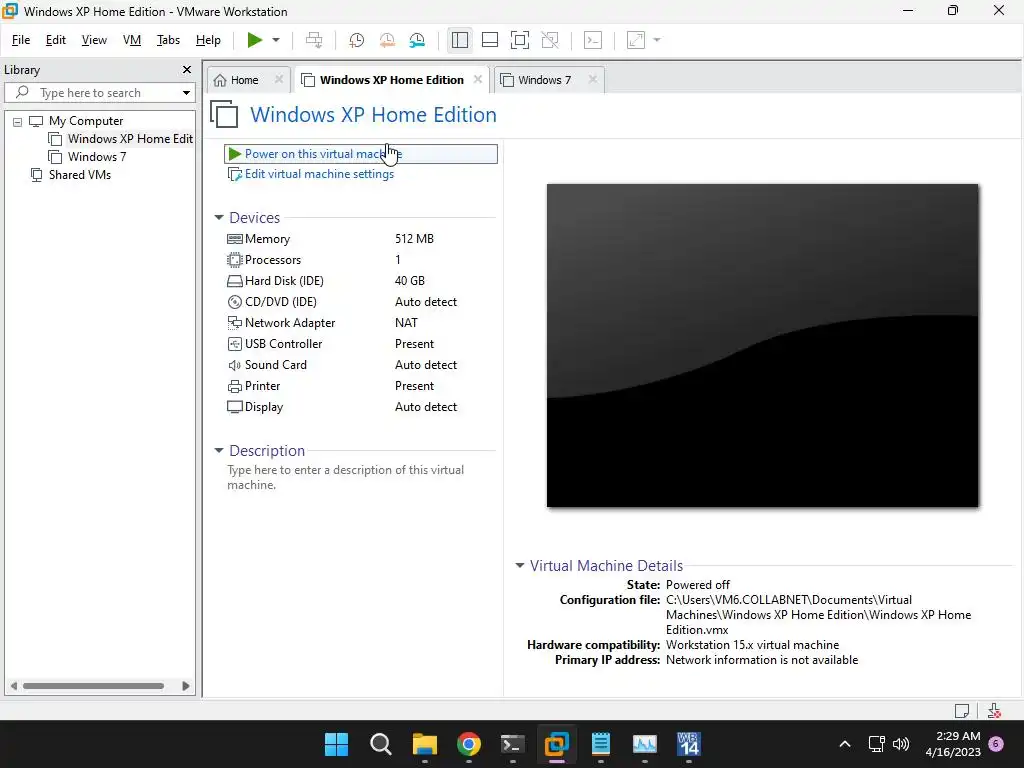Image resolution: width=1024 pixels, height=768 pixels.
Task: Collapse the My Computer tree node
Action: 18,121
